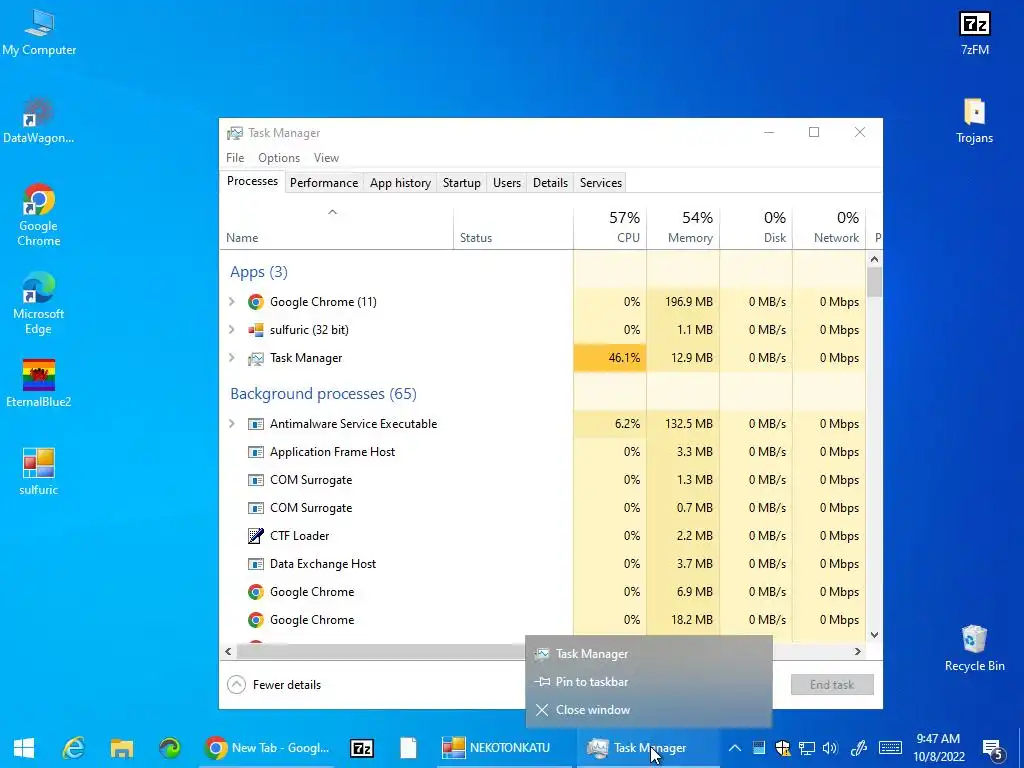
Task: Sort by Network column header
Action: (829, 227)
